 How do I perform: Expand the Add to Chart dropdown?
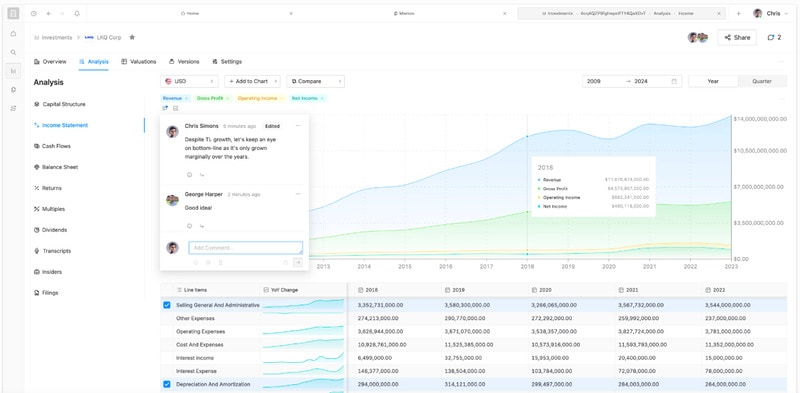(x=252, y=81)
